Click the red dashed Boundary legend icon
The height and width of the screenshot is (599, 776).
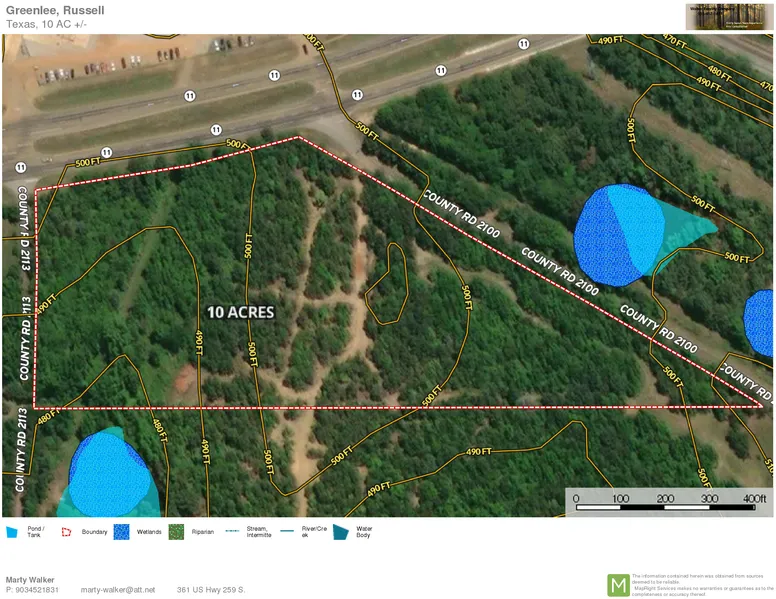click(67, 532)
